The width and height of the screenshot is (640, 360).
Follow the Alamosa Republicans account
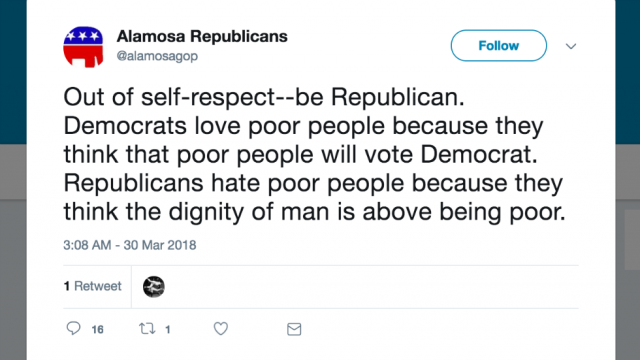[498, 45]
